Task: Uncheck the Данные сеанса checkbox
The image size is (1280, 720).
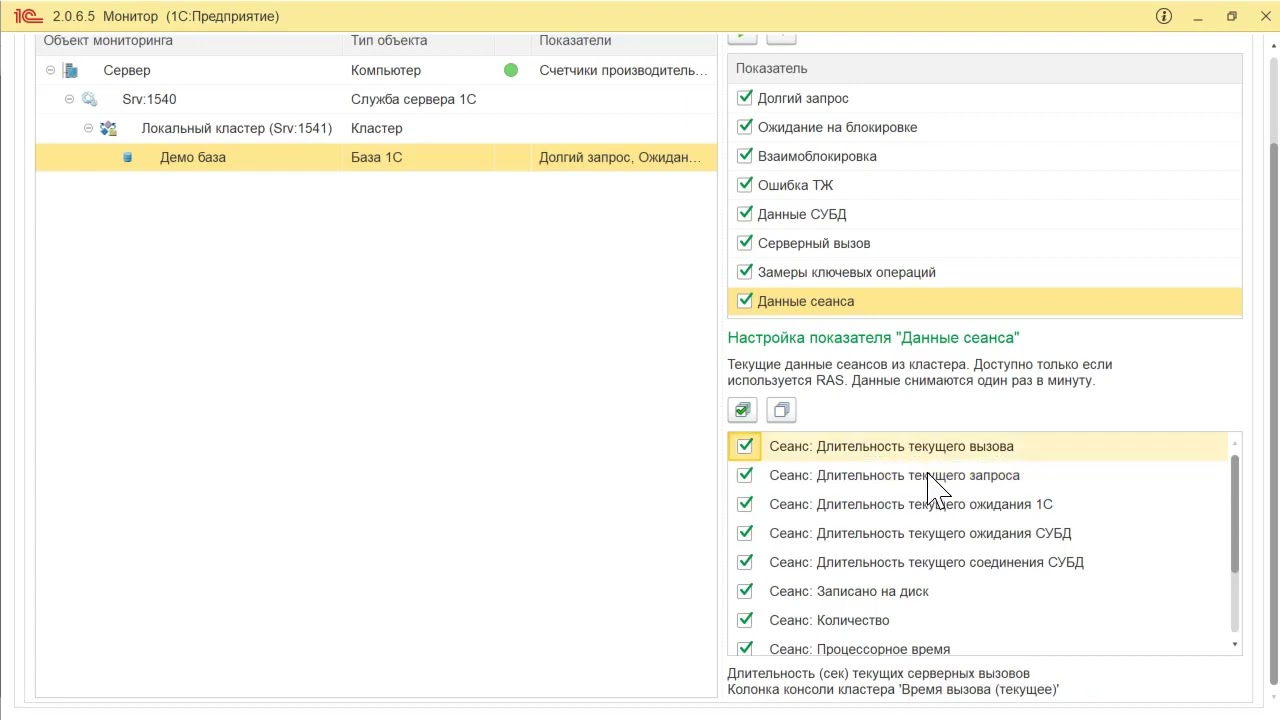Action: point(744,301)
